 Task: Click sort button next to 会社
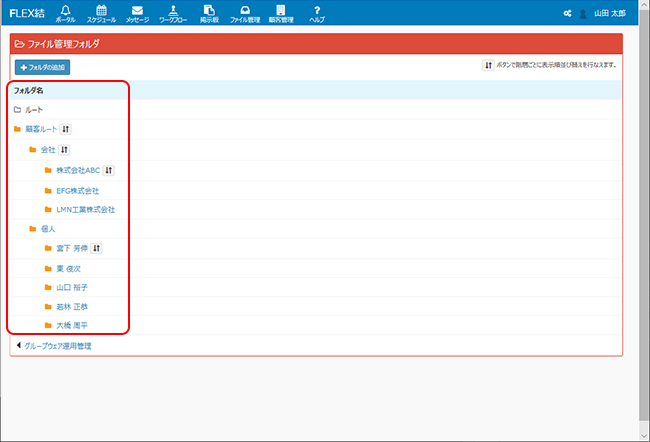click(64, 150)
